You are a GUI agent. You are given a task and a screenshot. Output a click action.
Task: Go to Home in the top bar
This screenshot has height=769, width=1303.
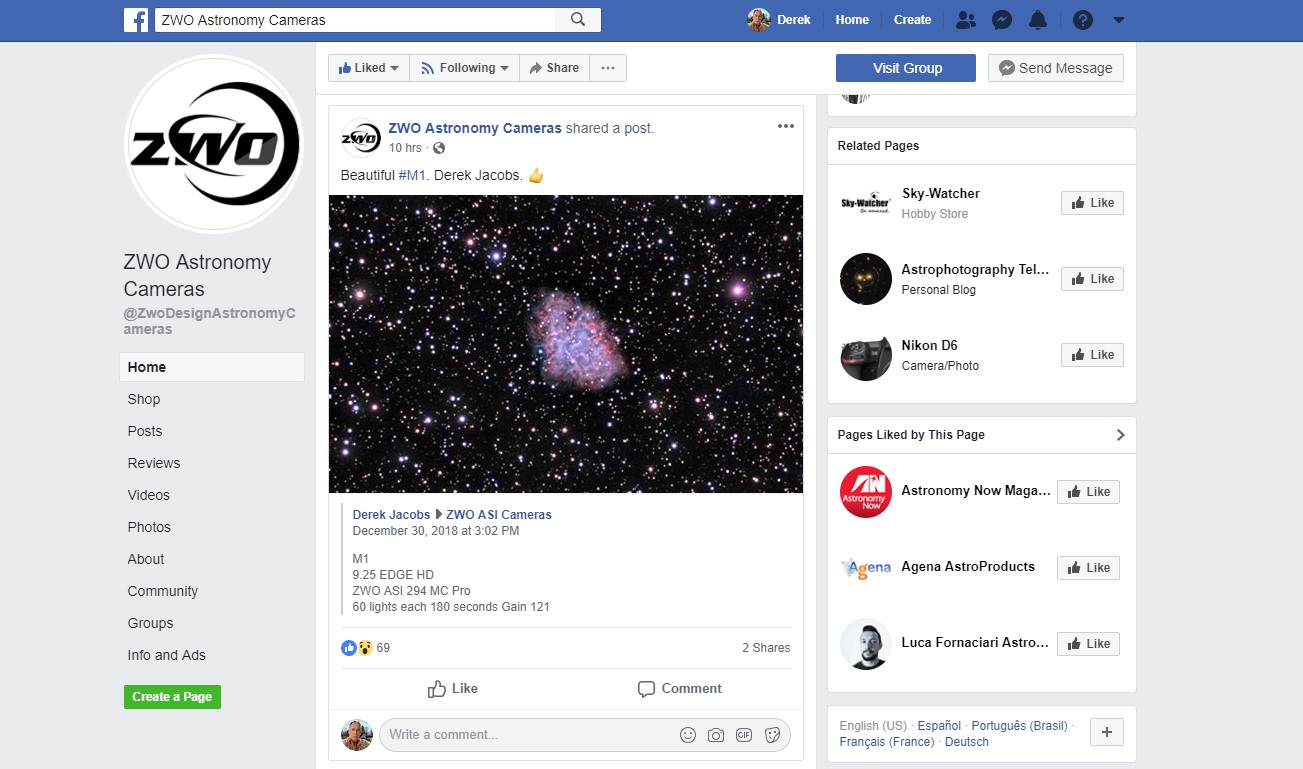point(852,20)
